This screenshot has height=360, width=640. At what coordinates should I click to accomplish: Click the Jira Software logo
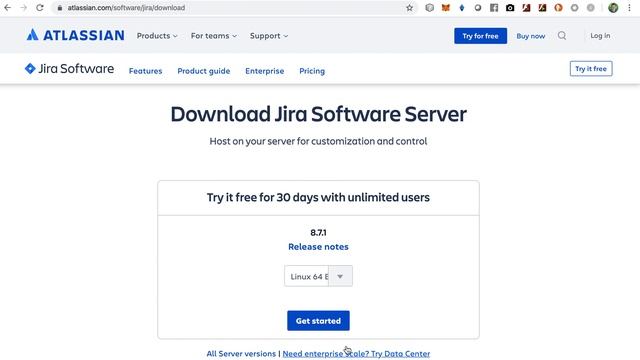tap(69, 69)
